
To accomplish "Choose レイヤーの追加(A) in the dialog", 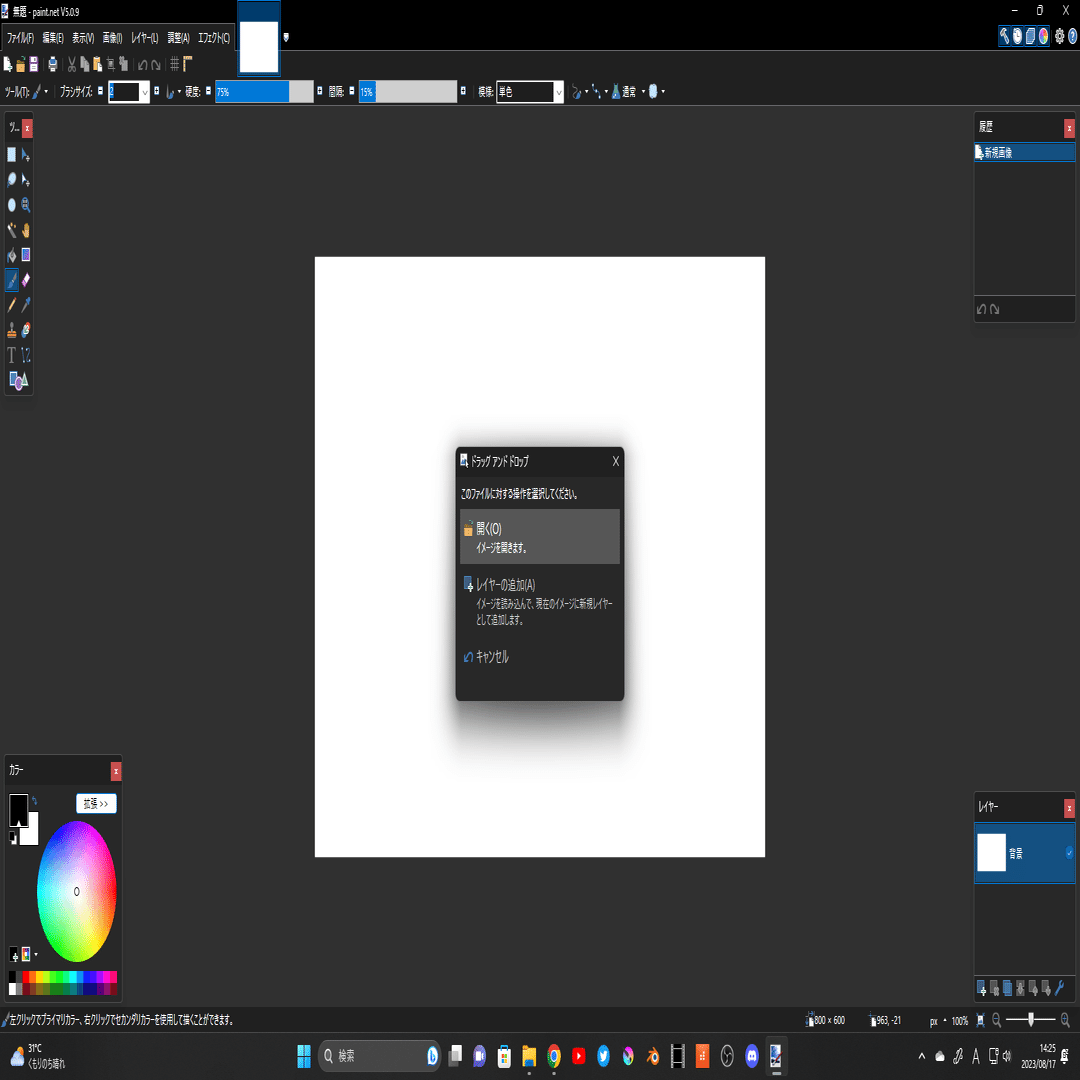I will [x=539, y=601].
